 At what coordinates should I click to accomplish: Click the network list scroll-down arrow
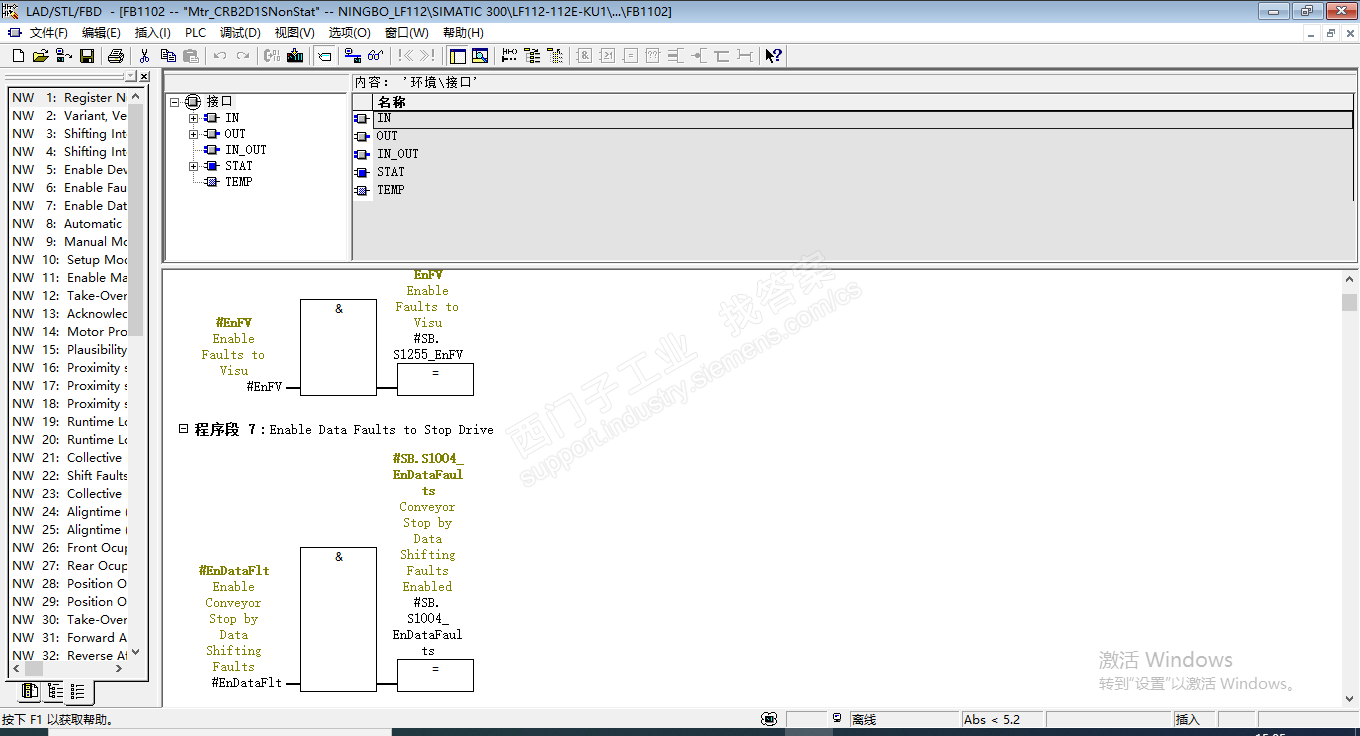137,653
